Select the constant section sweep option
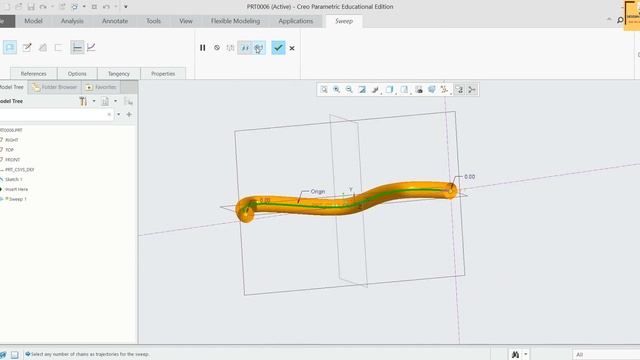 coord(77,47)
